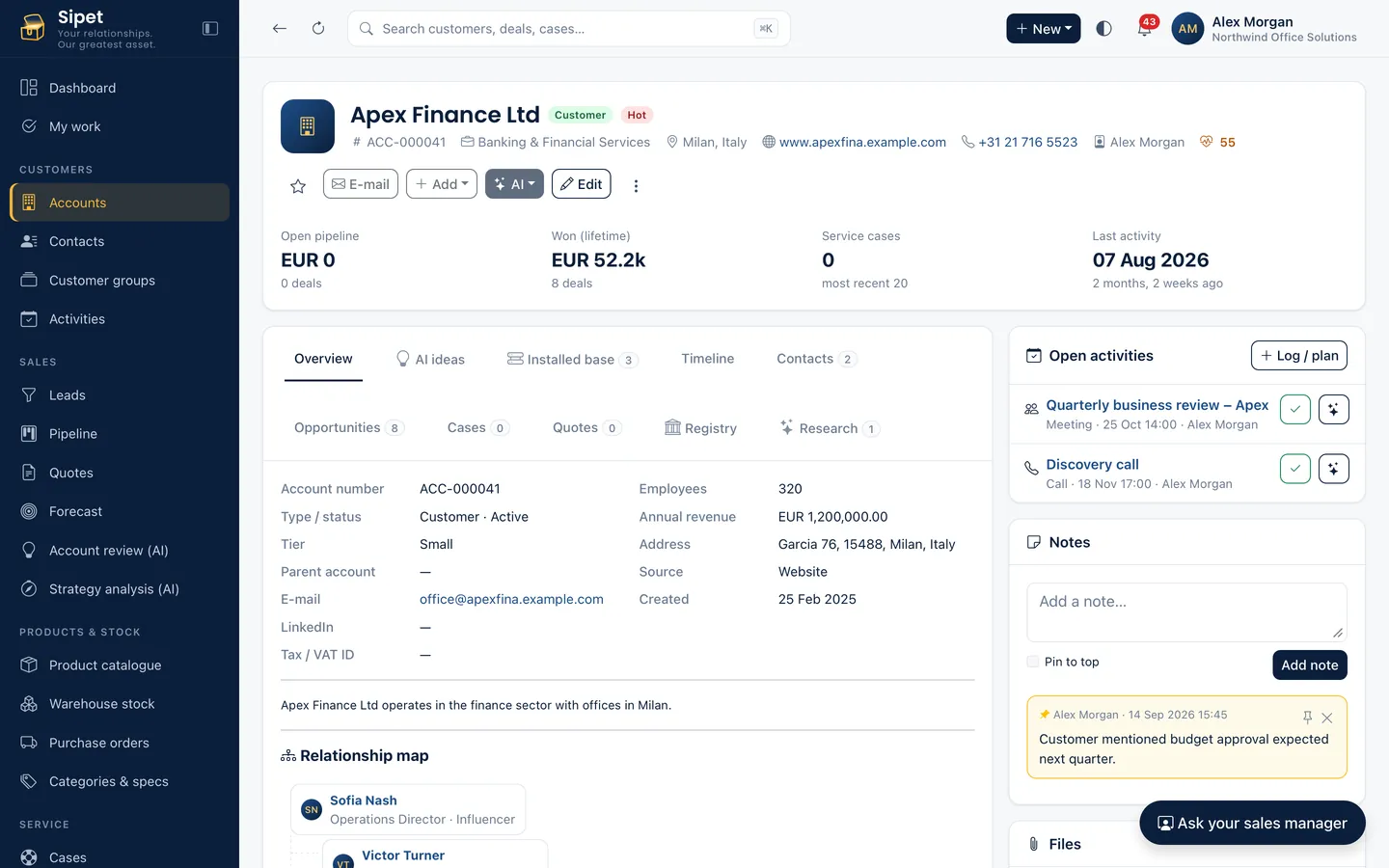Open the AI actions dropdown
The image size is (1389, 868).
pyautogui.click(x=514, y=184)
